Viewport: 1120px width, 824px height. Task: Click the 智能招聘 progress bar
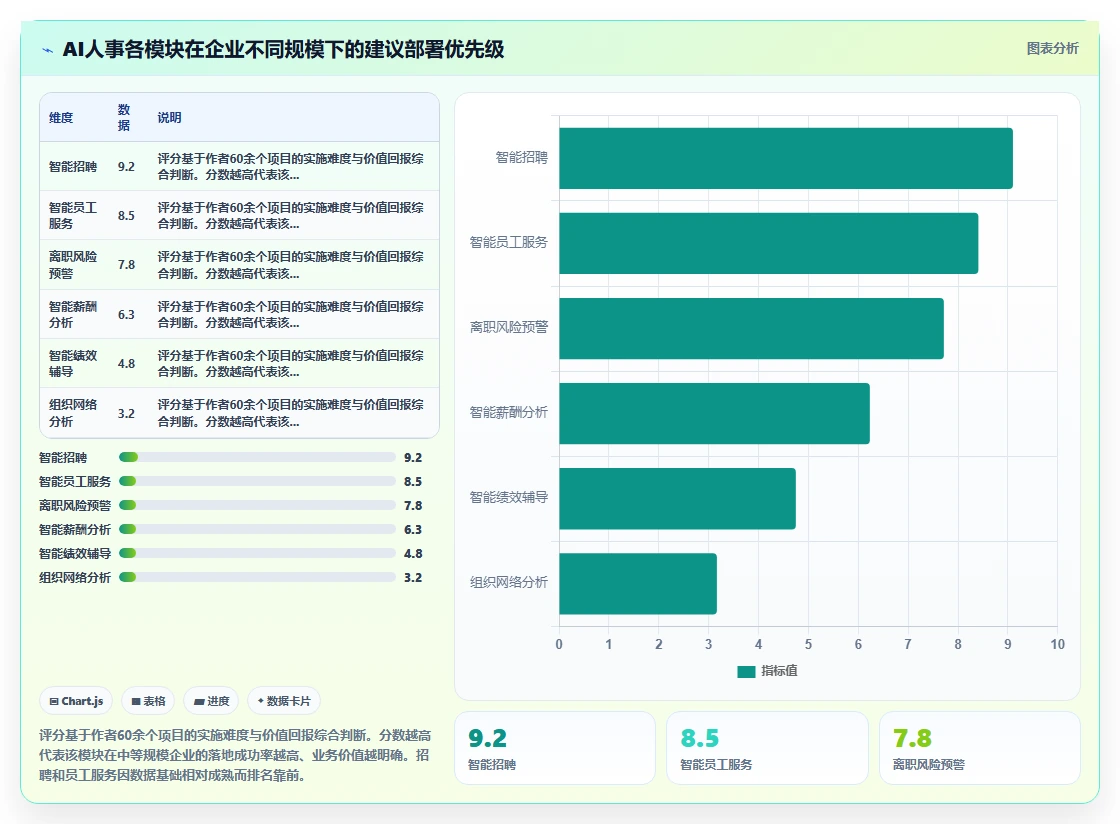257,457
